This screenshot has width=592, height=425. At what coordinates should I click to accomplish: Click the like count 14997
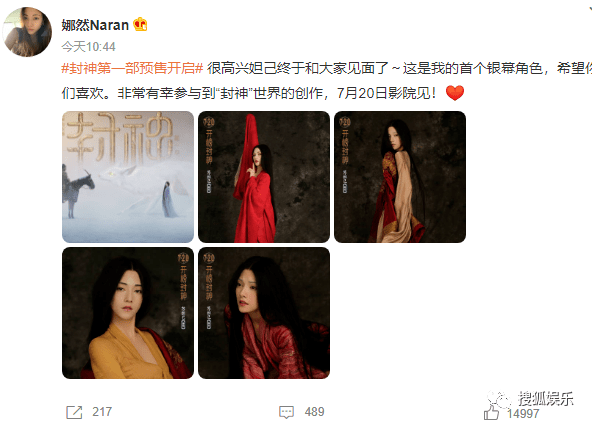[523, 414]
